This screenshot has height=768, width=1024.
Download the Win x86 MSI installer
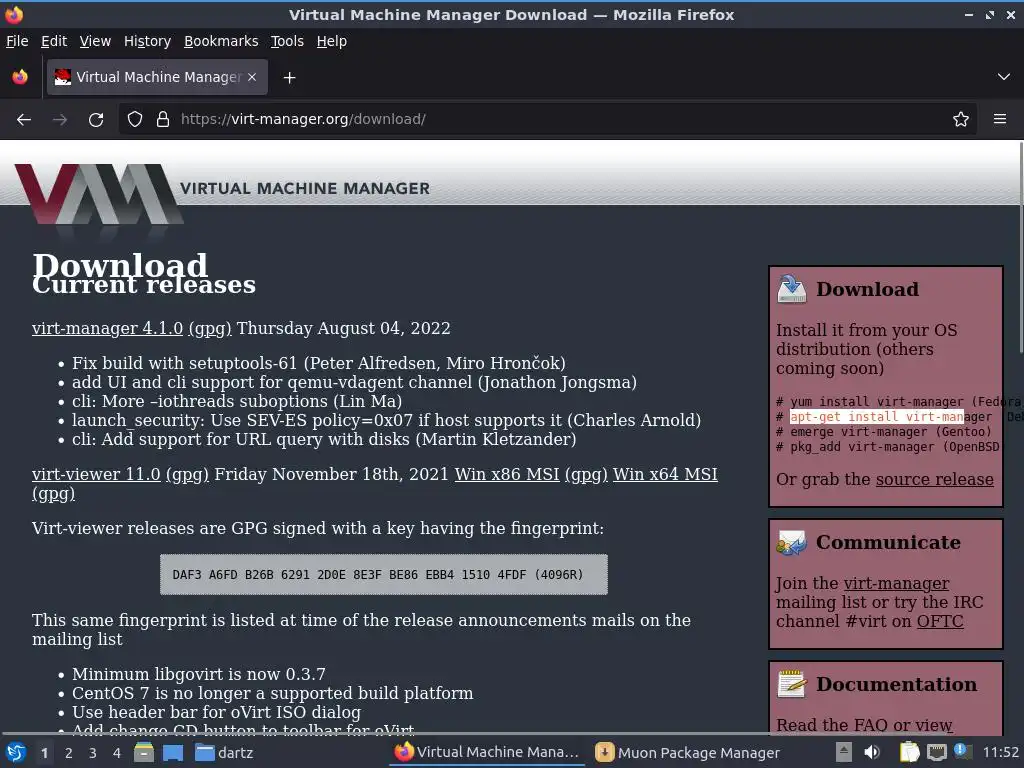pyautogui.click(x=507, y=474)
